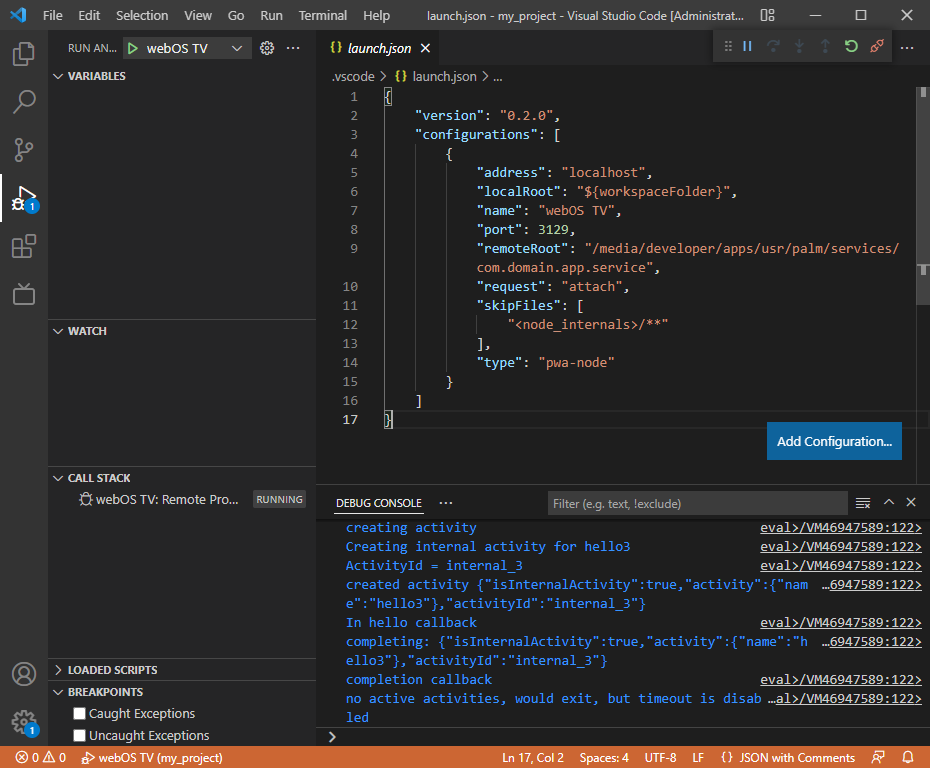This screenshot has height=768, width=930.
Task: Click the Step Into debug button
Action: point(799,46)
